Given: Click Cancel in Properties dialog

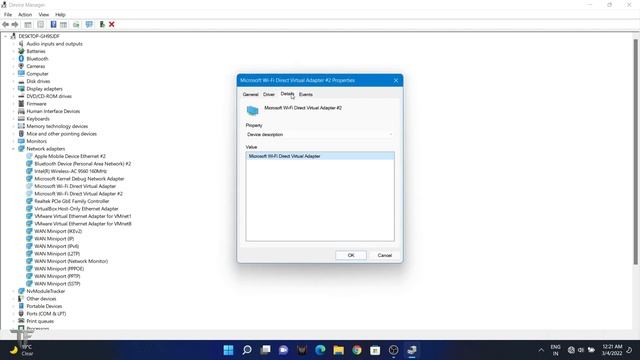Looking at the screenshot, I should [x=384, y=255].
